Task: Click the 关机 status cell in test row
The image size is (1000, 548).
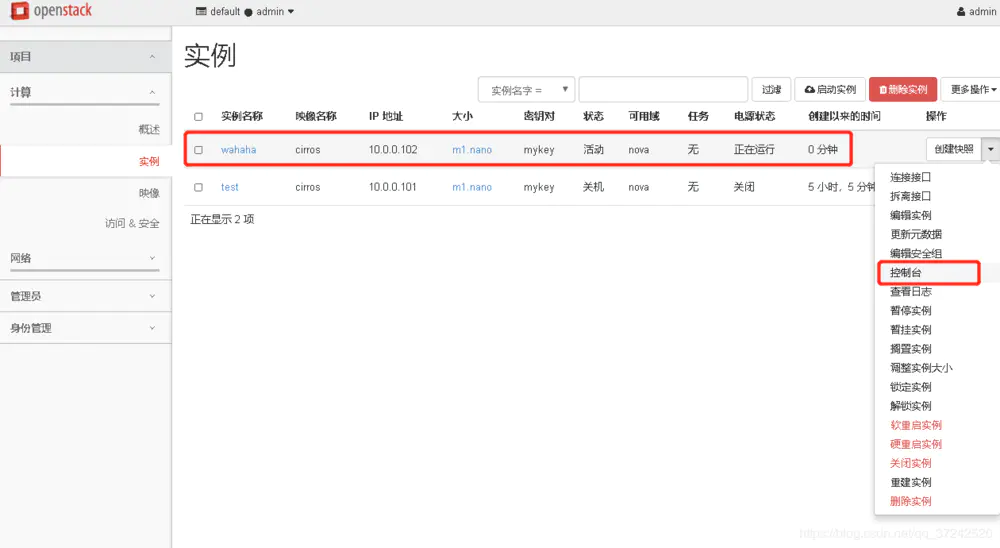Action: click(593, 188)
